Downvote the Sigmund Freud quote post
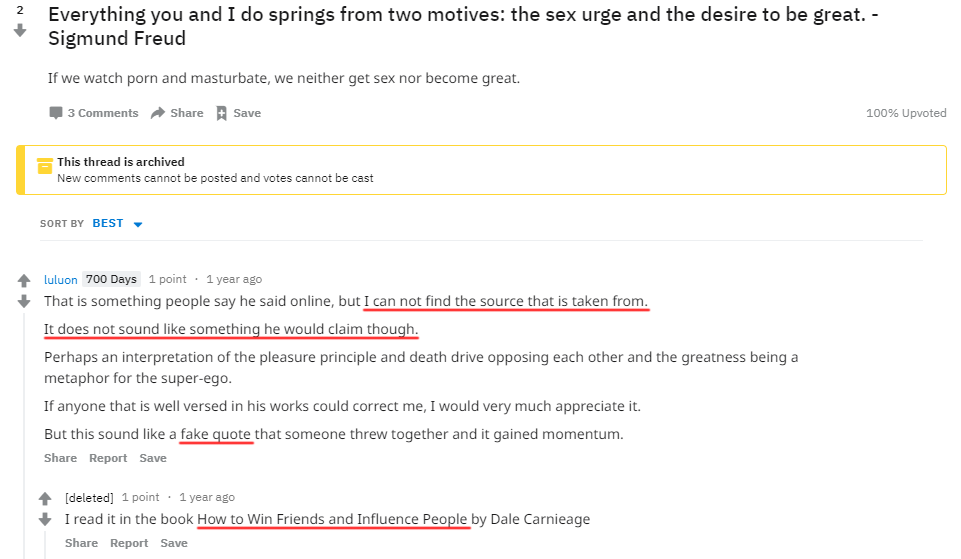This screenshot has height=559, width=961. (20, 30)
